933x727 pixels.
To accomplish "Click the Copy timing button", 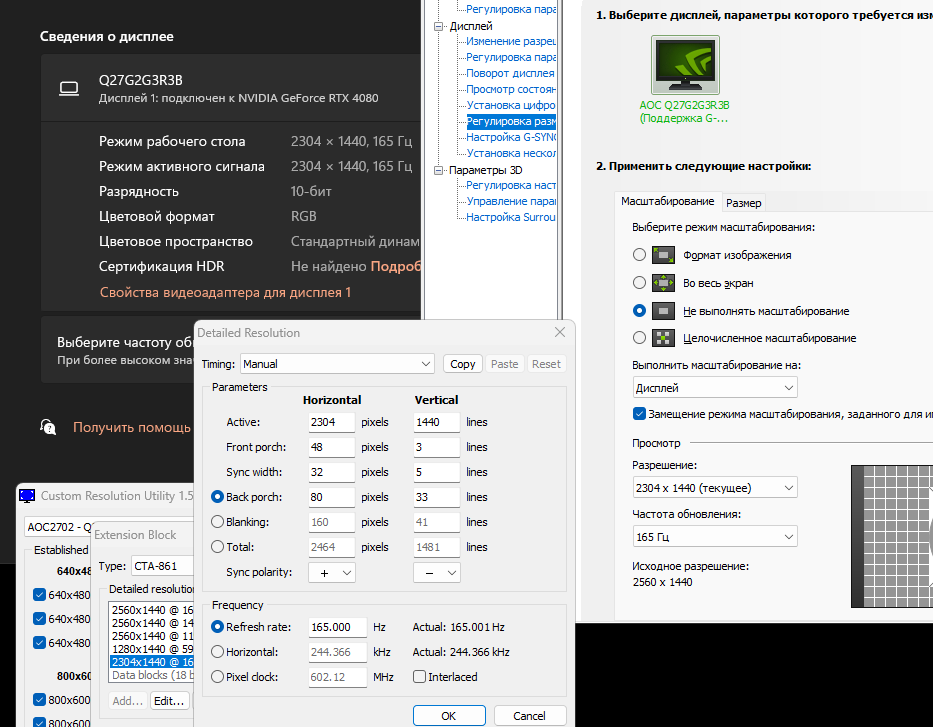I will point(462,364).
